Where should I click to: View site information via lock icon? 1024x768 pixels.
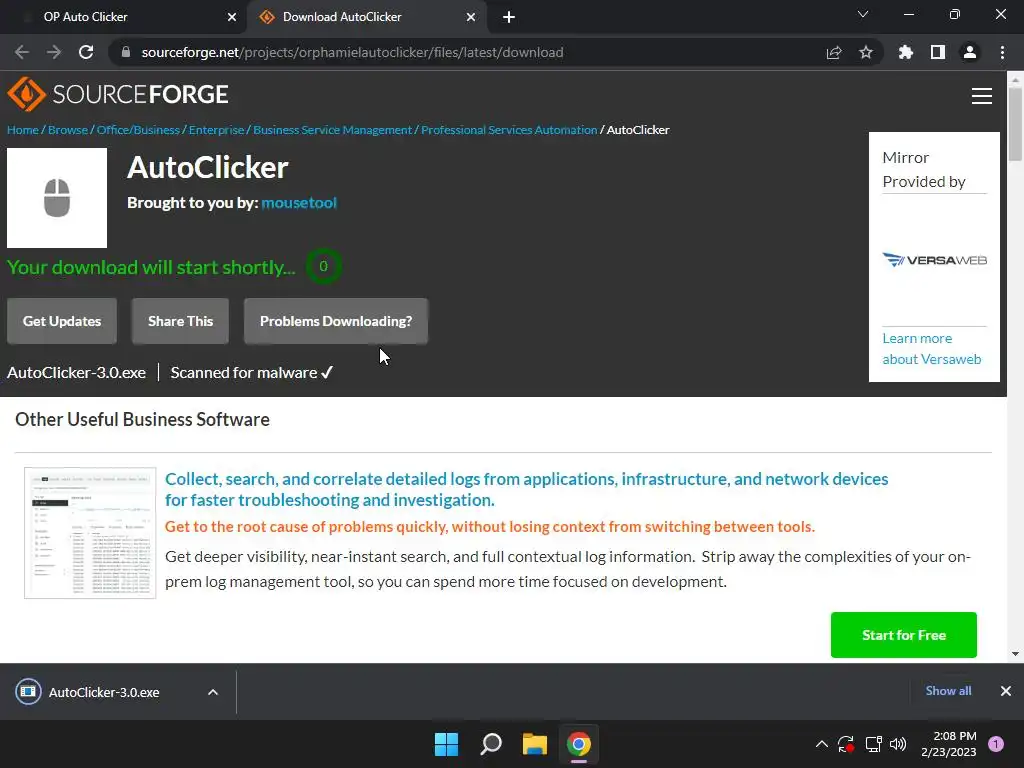click(x=126, y=52)
